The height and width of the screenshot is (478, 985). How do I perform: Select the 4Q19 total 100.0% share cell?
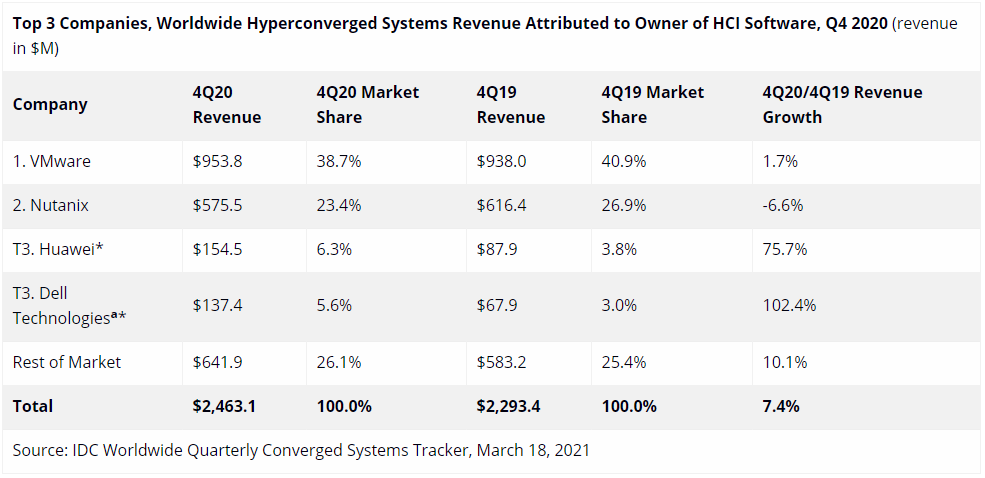click(x=629, y=406)
